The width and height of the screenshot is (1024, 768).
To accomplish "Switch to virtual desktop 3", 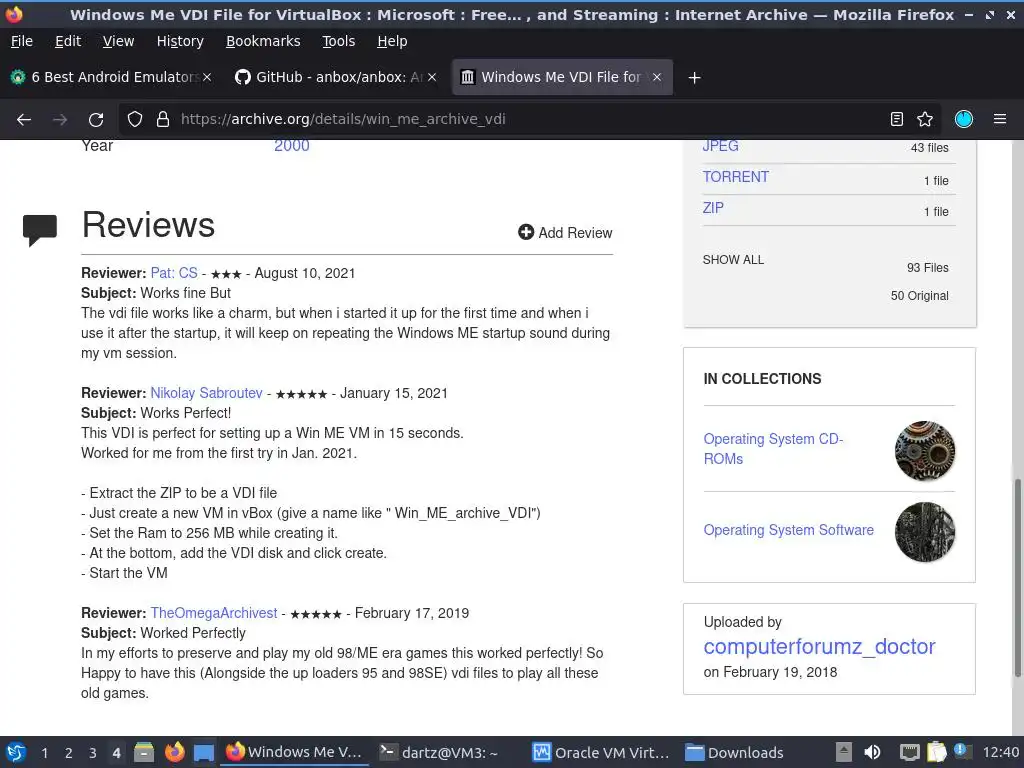I will pos(93,753).
